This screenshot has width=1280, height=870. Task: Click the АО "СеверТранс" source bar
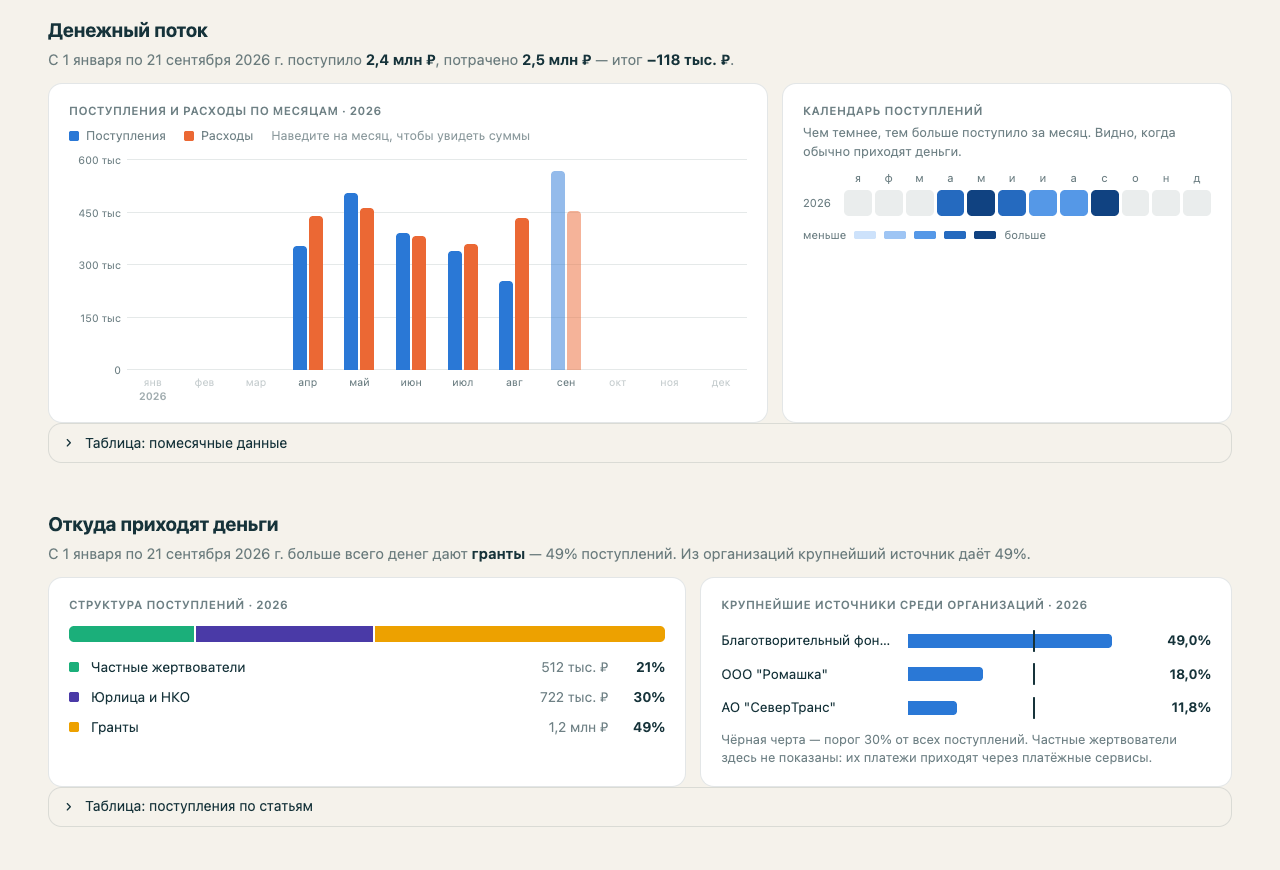pos(932,708)
